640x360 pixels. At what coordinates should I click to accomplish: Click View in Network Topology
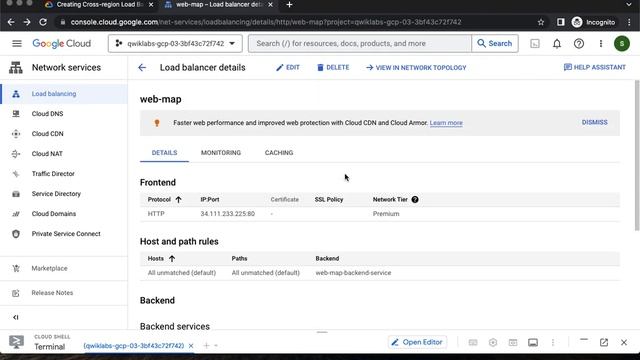[416, 67]
